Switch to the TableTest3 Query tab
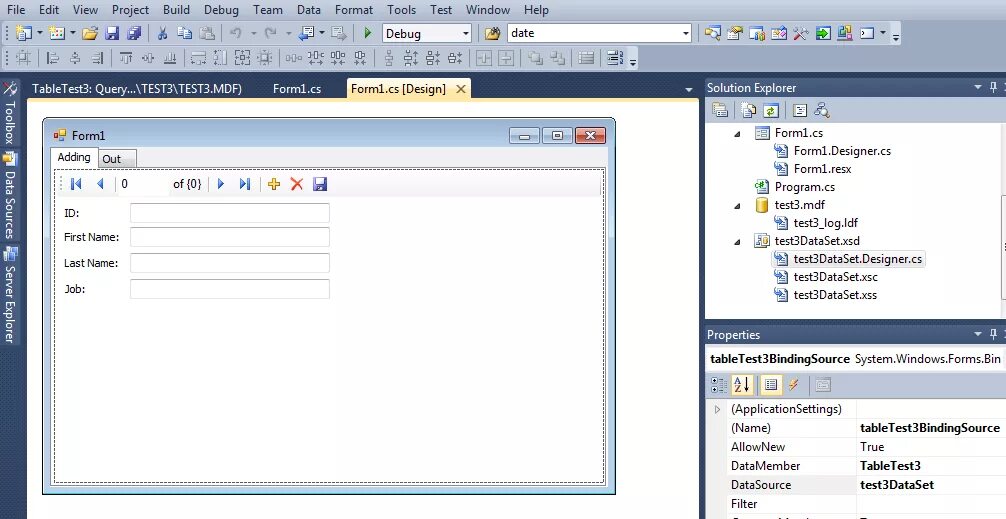1006x519 pixels. click(137, 89)
